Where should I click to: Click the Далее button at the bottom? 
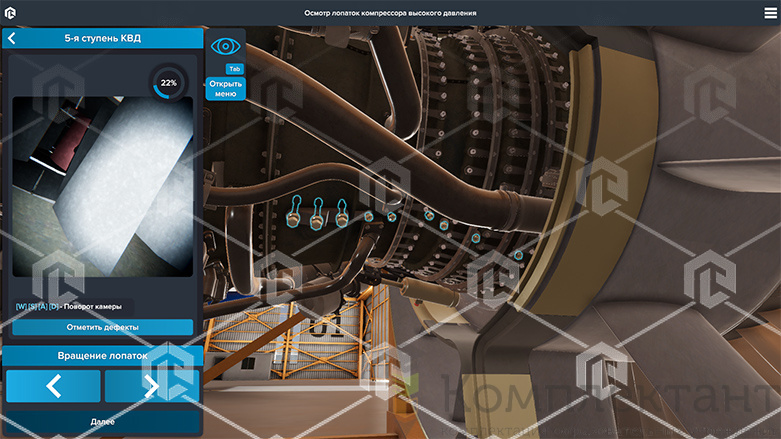coord(102,423)
